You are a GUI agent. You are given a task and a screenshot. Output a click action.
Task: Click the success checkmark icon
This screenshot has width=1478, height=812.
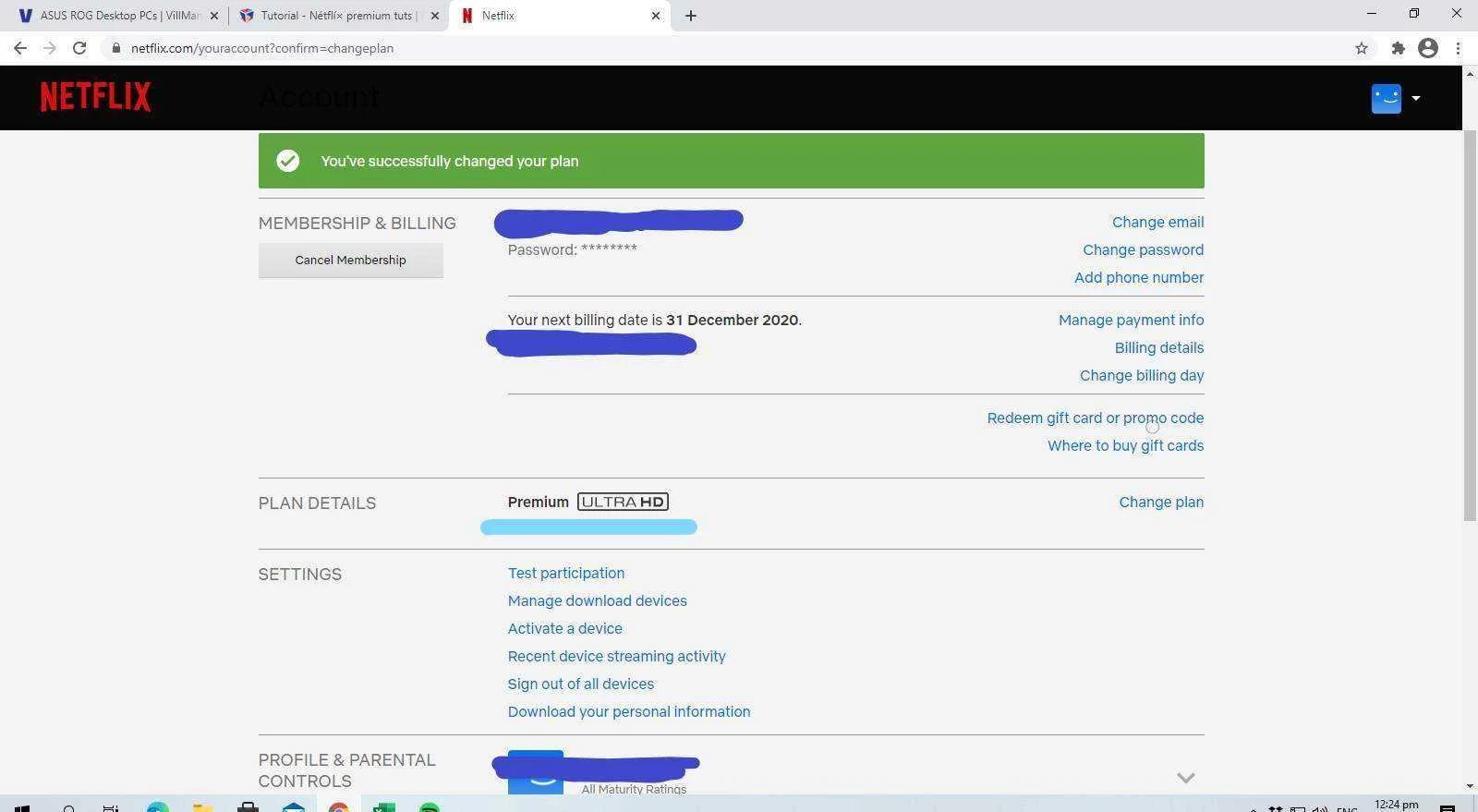(287, 161)
